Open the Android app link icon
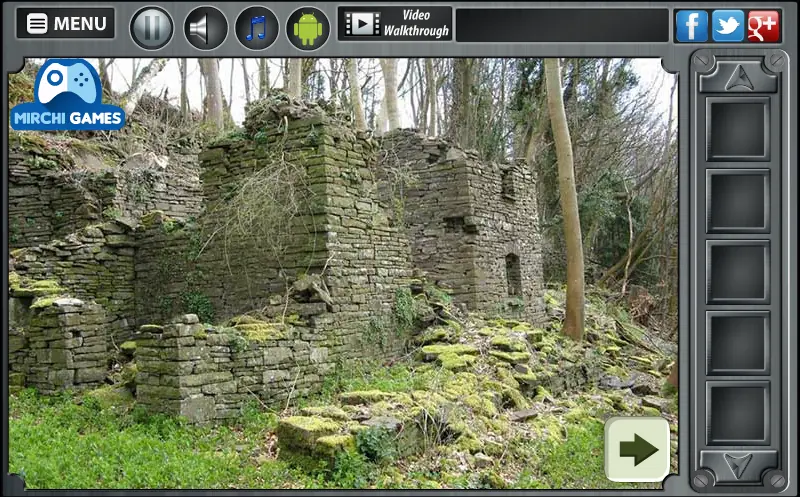Viewport: 800px width, 497px height. (x=308, y=28)
